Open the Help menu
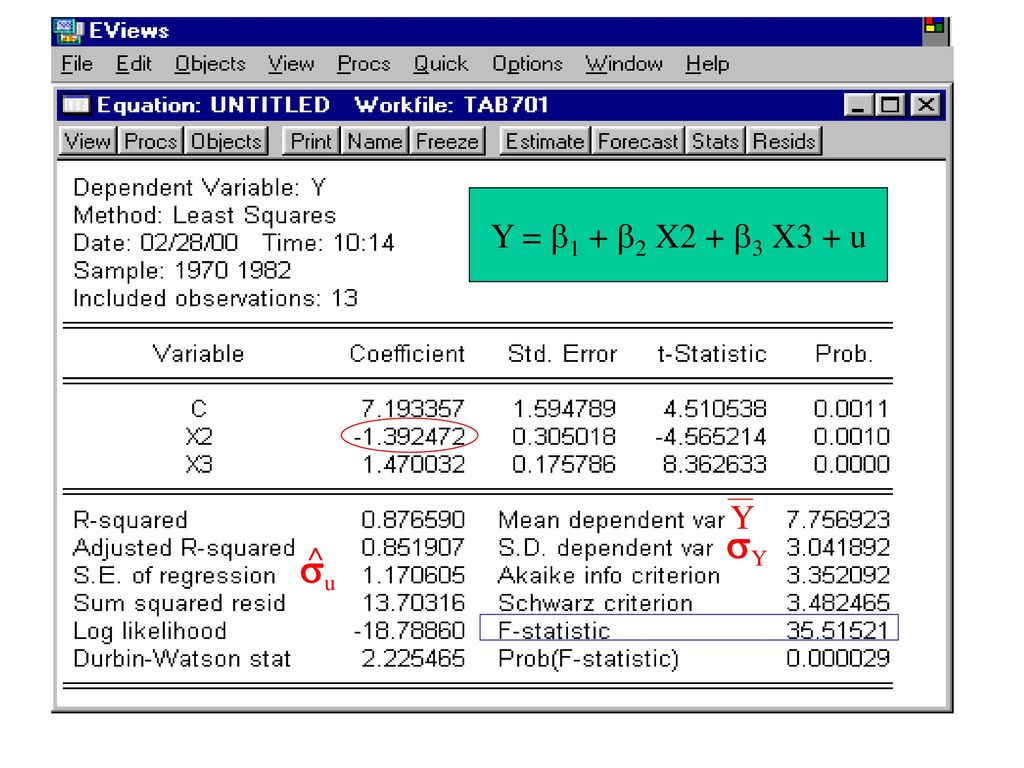 pyautogui.click(x=707, y=64)
